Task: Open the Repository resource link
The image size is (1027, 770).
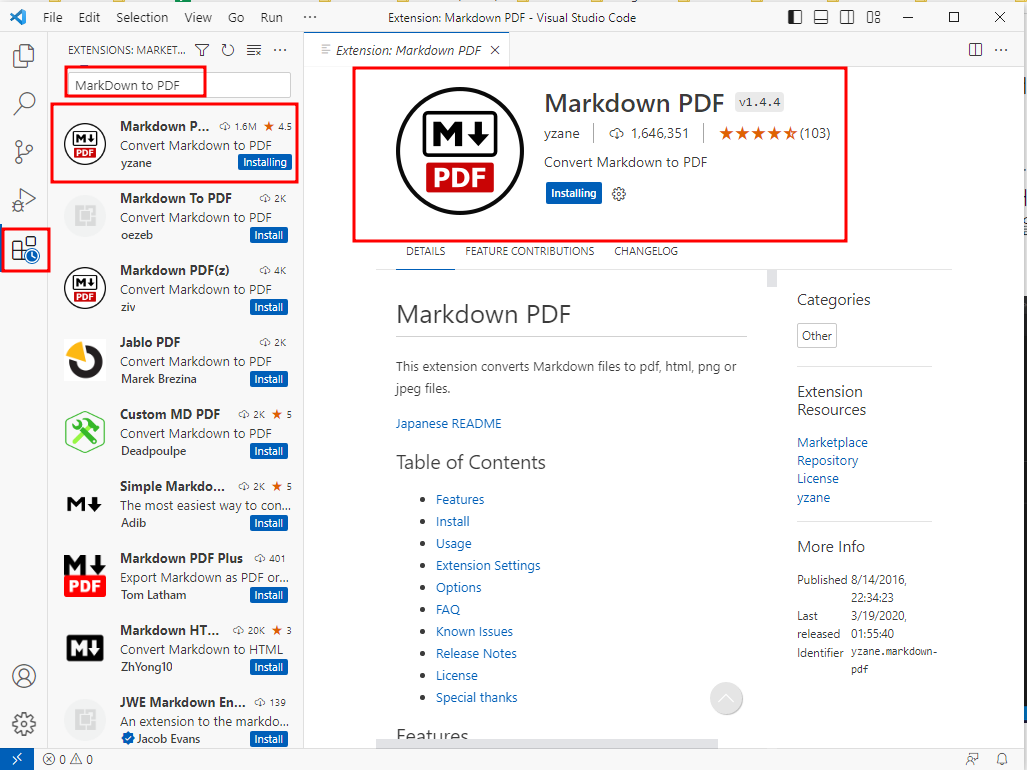Action: click(827, 461)
